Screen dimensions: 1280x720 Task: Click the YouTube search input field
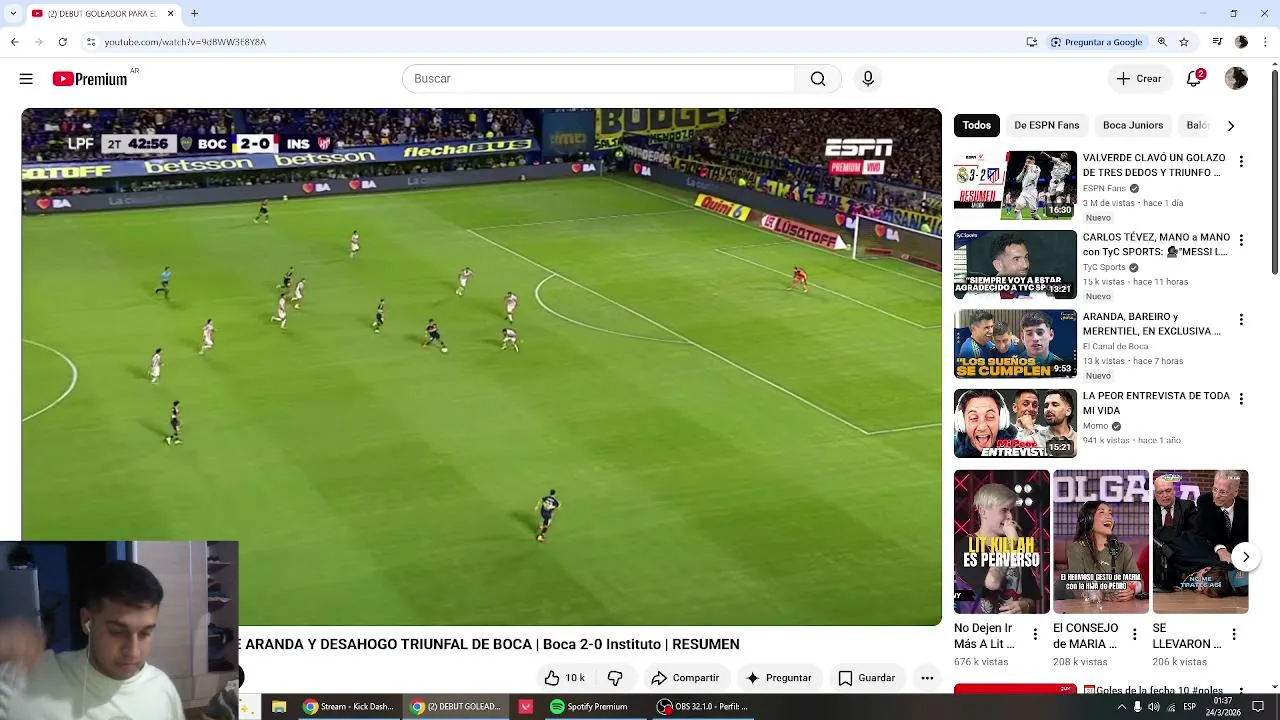[599, 79]
